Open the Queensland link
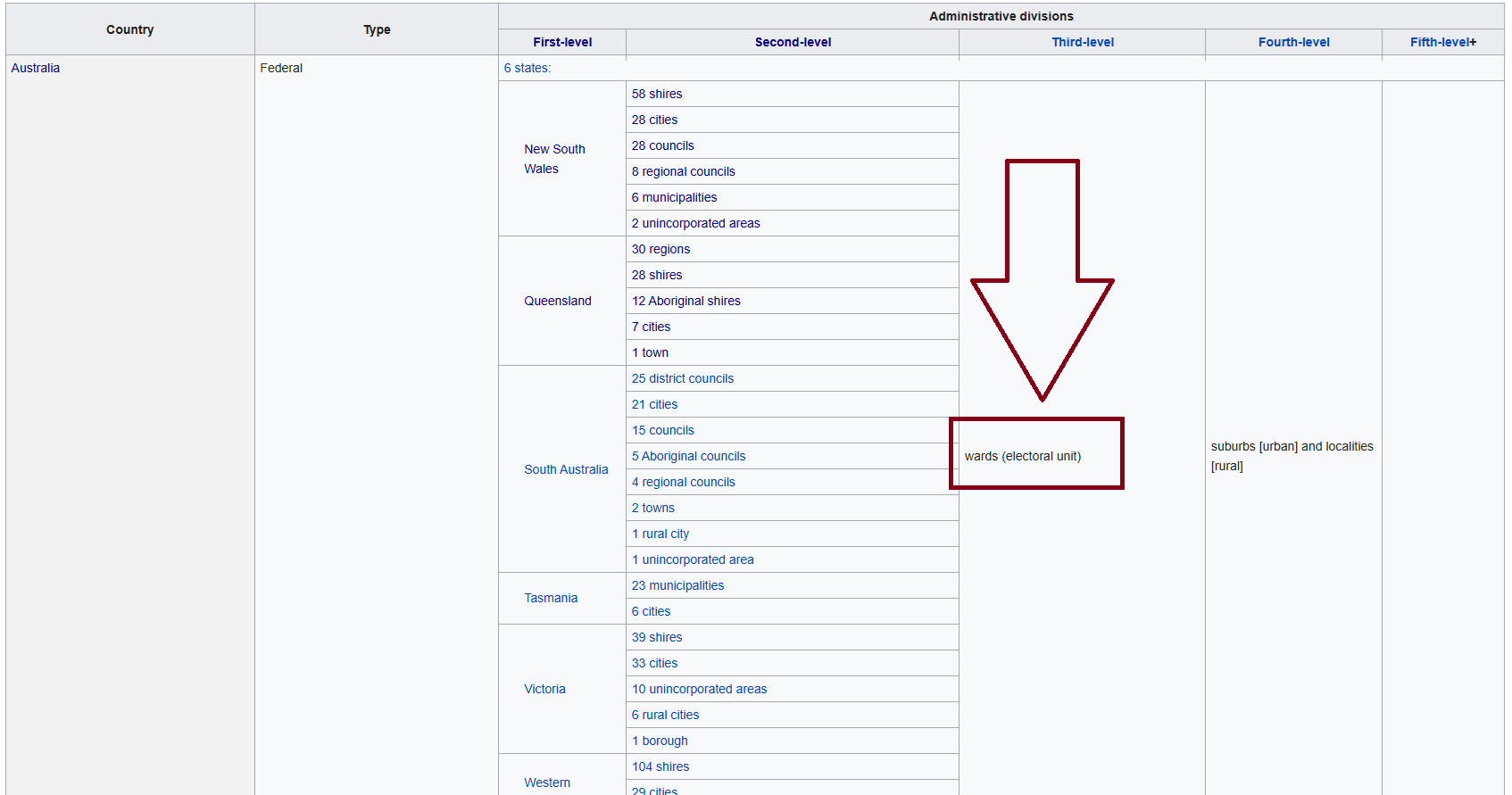Viewport: 1512px width, 795px height. click(558, 301)
